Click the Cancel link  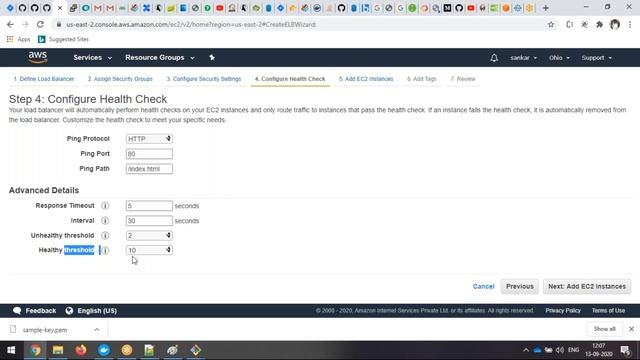click(483, 287)
